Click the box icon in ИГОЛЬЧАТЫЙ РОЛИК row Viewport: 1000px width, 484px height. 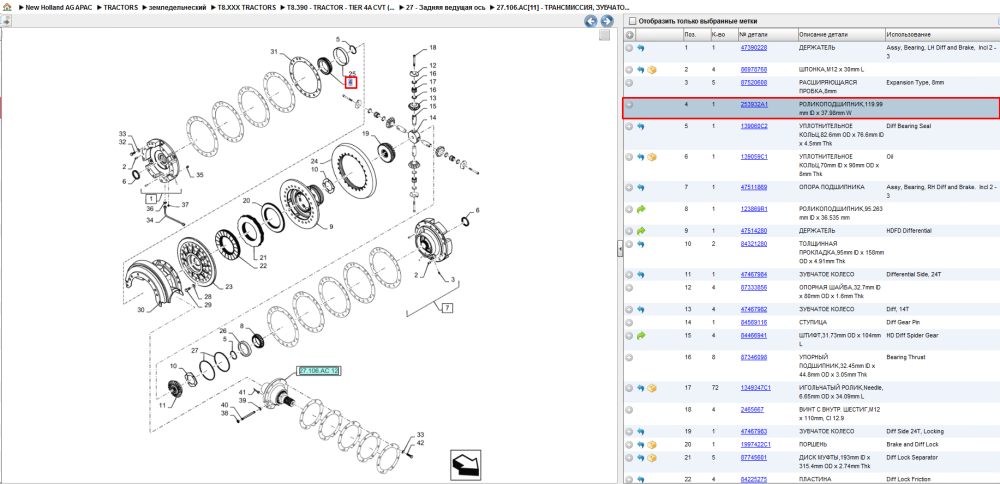[x=652, y=388]
